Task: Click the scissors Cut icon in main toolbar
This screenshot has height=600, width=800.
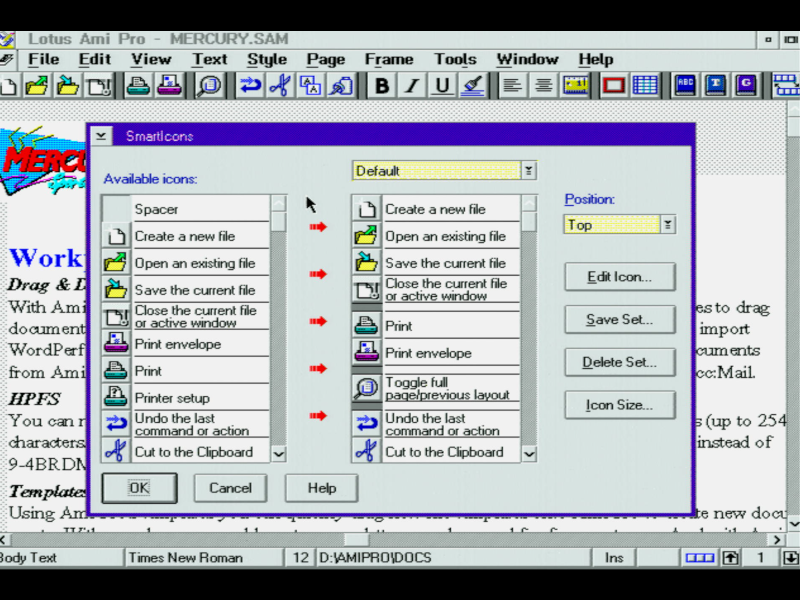Action: pos(280,86)
